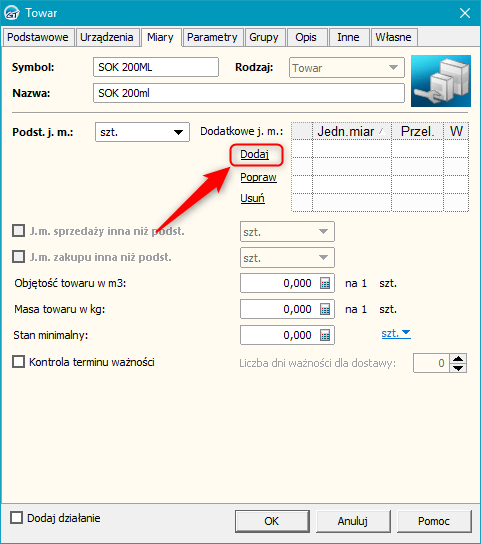Sort by Jedn.miar column header

[x=352, y=131]
